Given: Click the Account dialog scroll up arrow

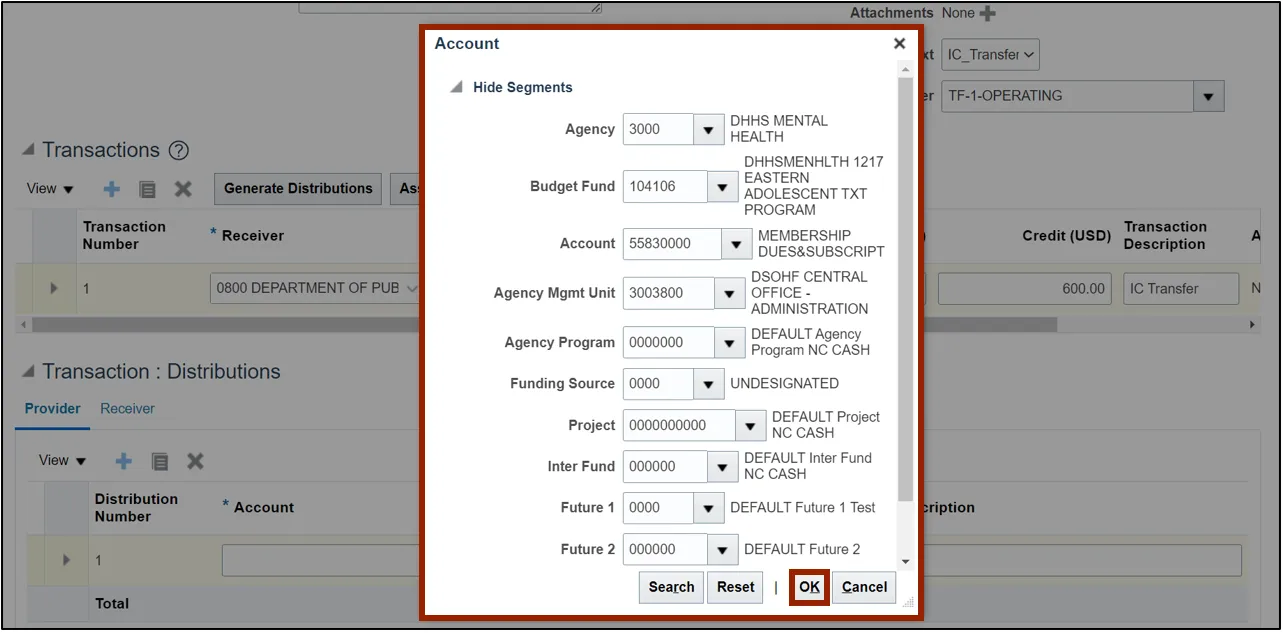Looking at the screenshot, I should 905,69.
